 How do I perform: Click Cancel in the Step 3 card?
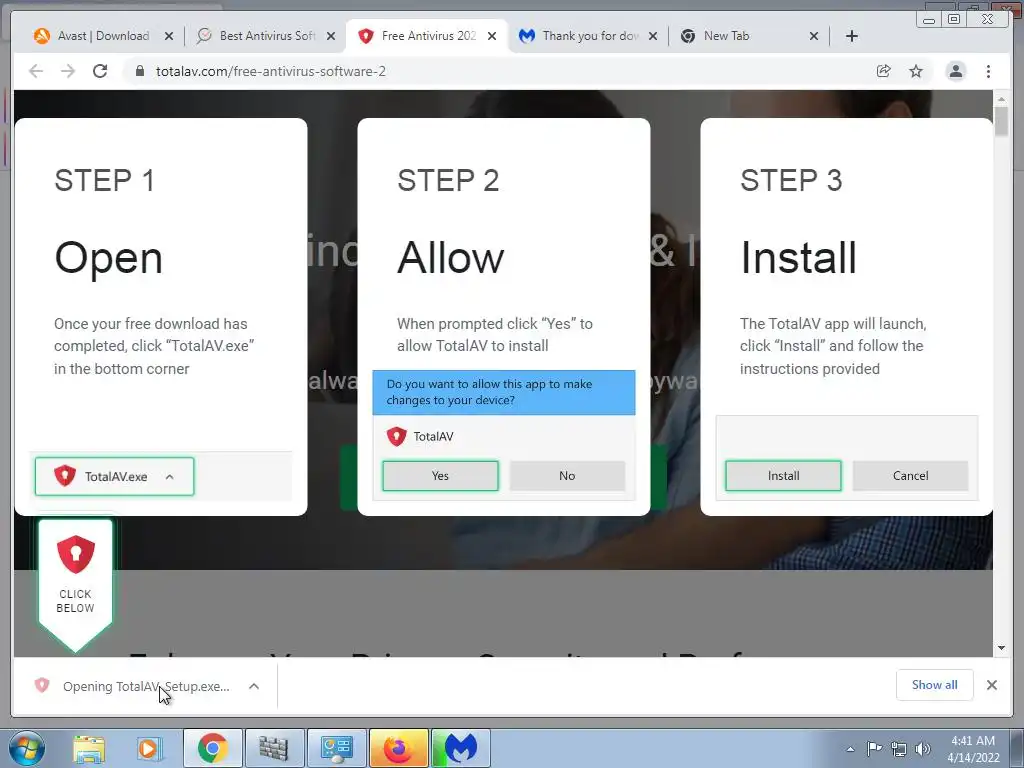pyautogui.click(x=910, y=475)
